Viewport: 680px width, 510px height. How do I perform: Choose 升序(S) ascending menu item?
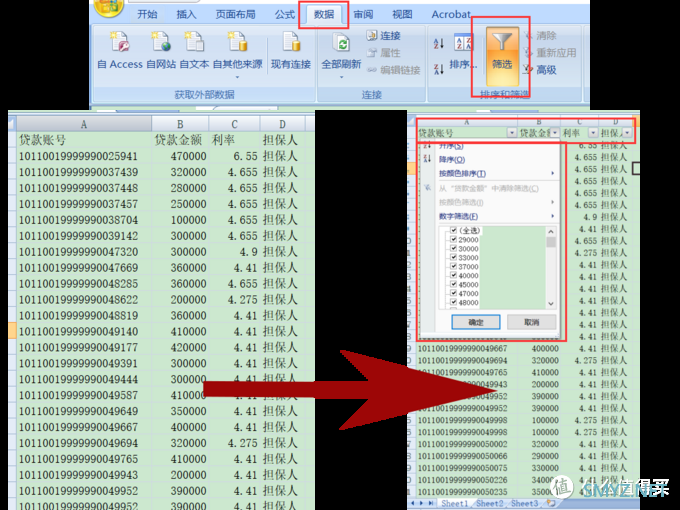tap(451, 146)
